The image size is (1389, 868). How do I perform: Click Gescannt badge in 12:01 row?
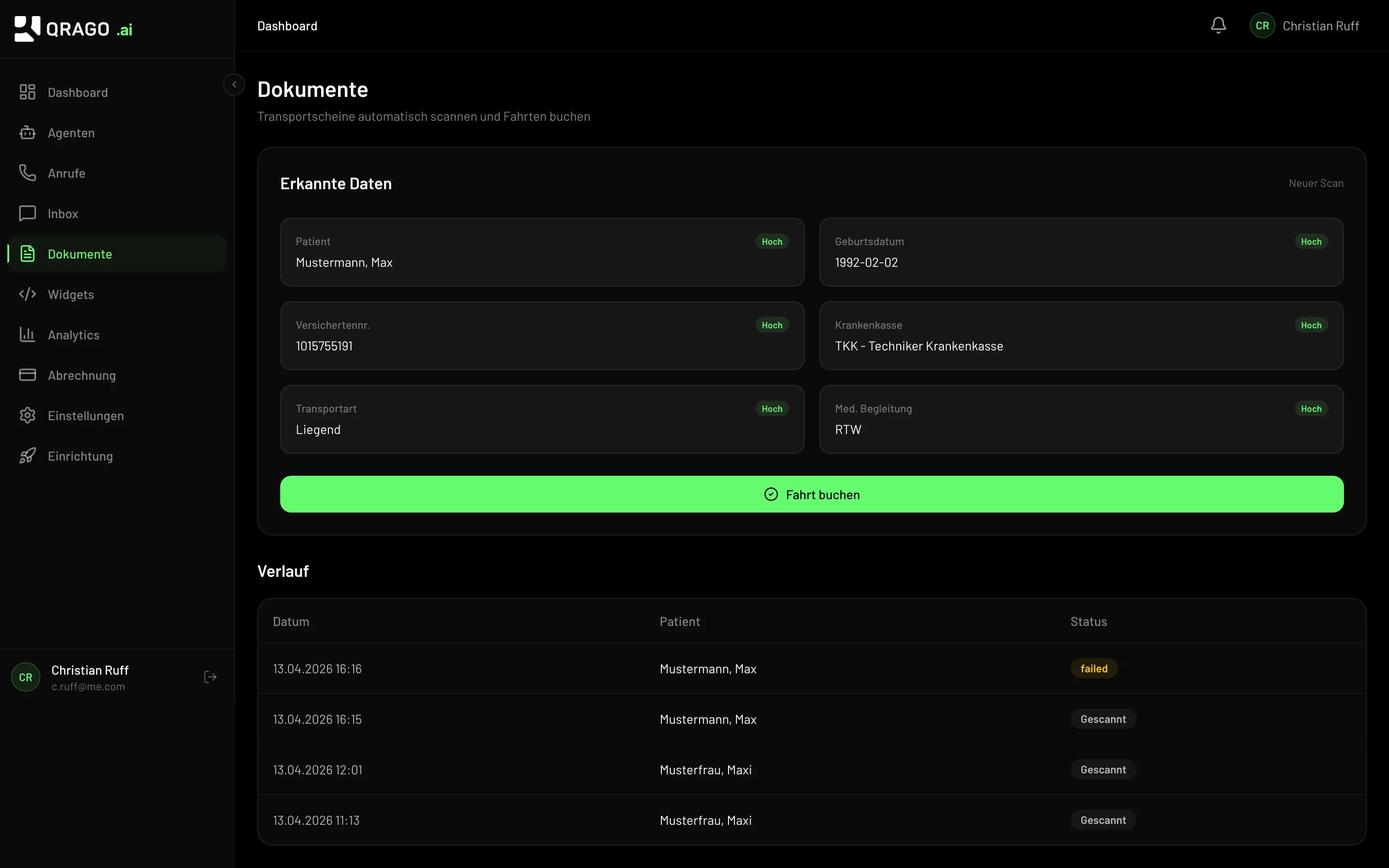1103,769
